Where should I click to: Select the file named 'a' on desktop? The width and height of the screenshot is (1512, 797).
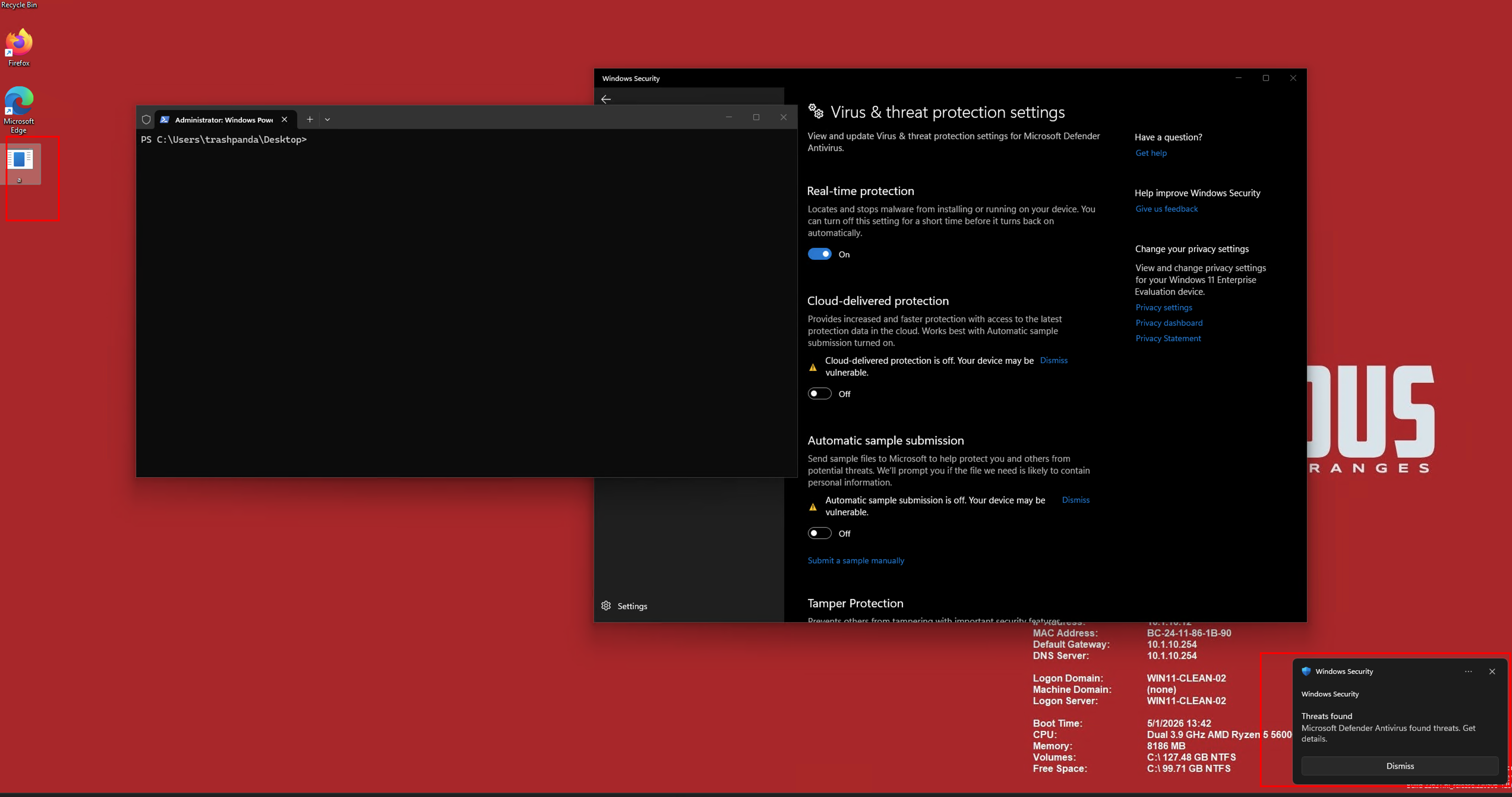19,164
